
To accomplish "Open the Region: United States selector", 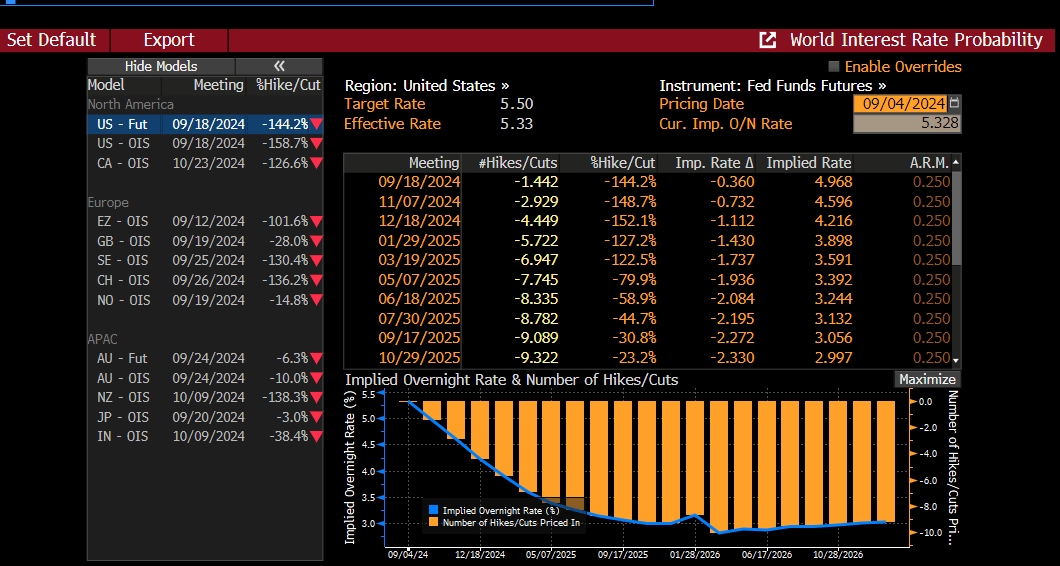I will (x=426, y=86).
